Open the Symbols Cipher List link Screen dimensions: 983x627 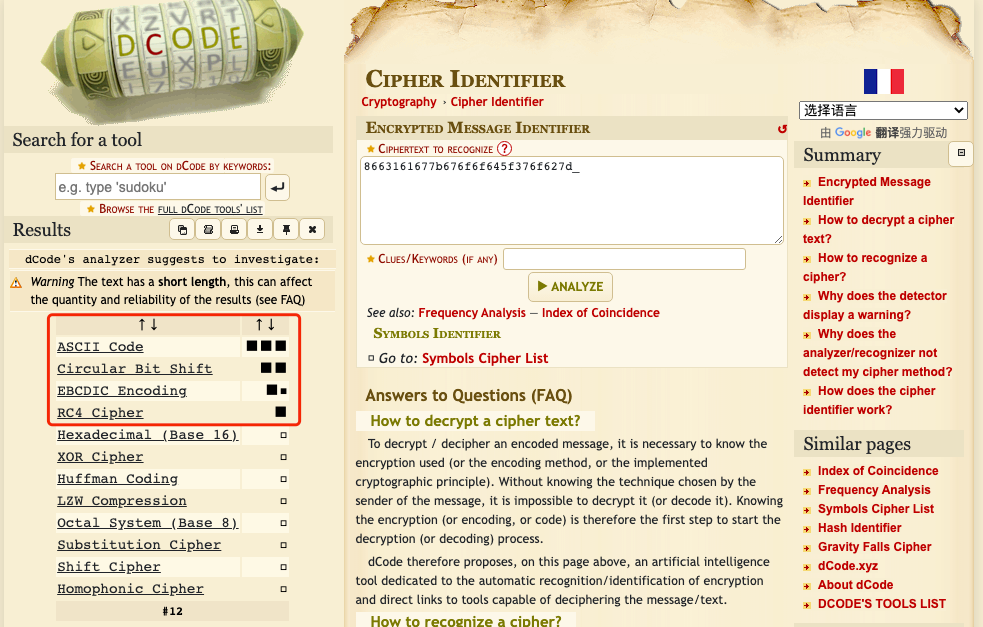[x=485, y=358]
